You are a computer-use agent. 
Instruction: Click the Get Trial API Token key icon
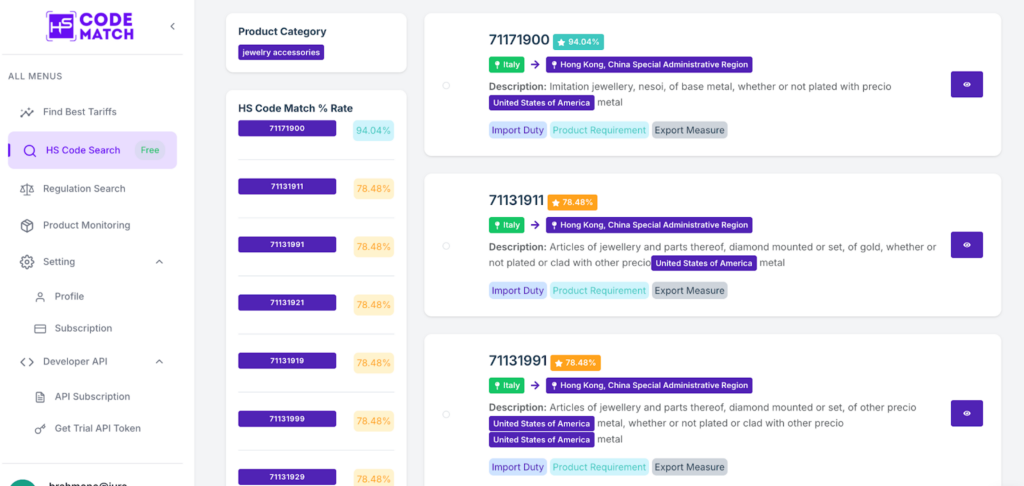(40, 428)
